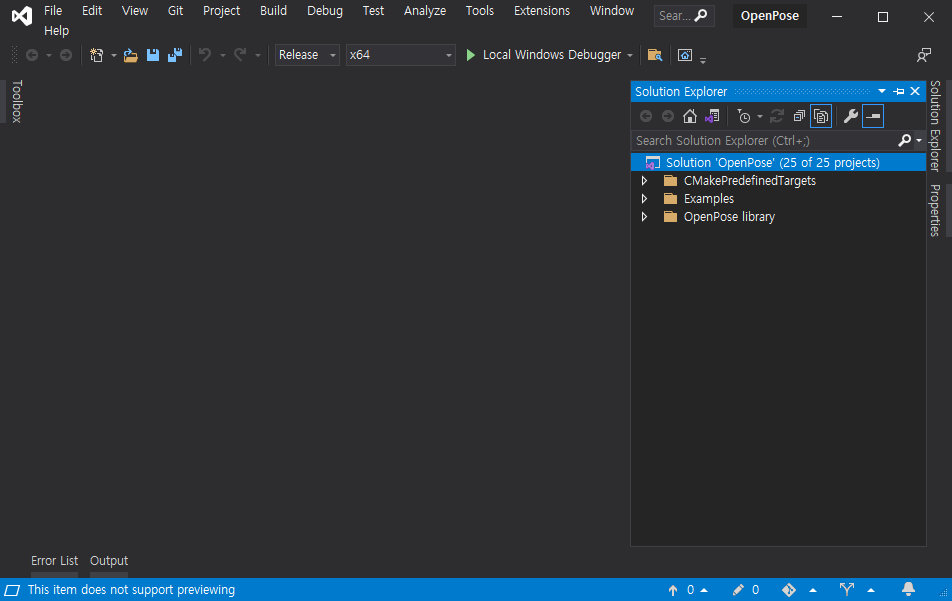Open the Redo history dropdown arrow
952x601 pixels.
pos(257,56)
